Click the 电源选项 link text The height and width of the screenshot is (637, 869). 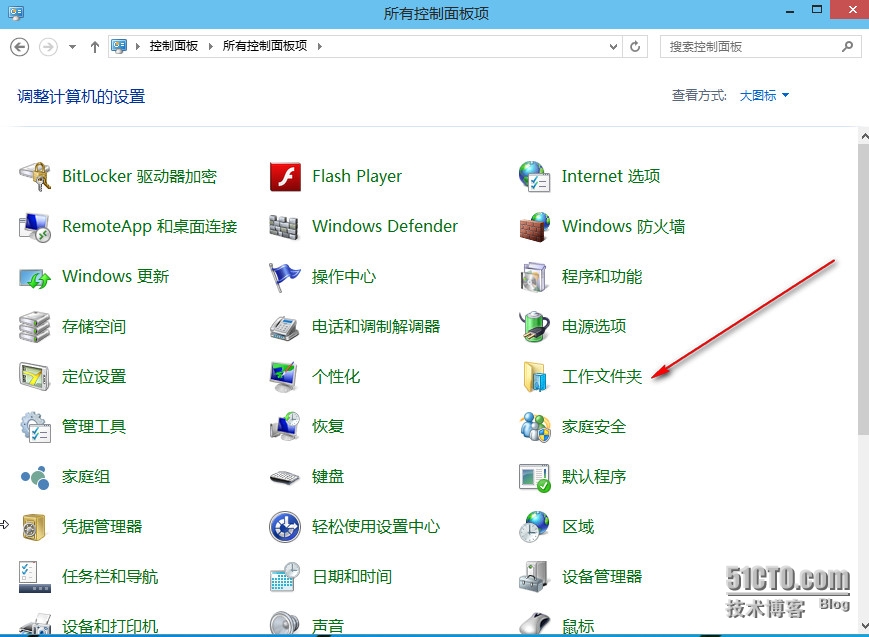(594, 326)
